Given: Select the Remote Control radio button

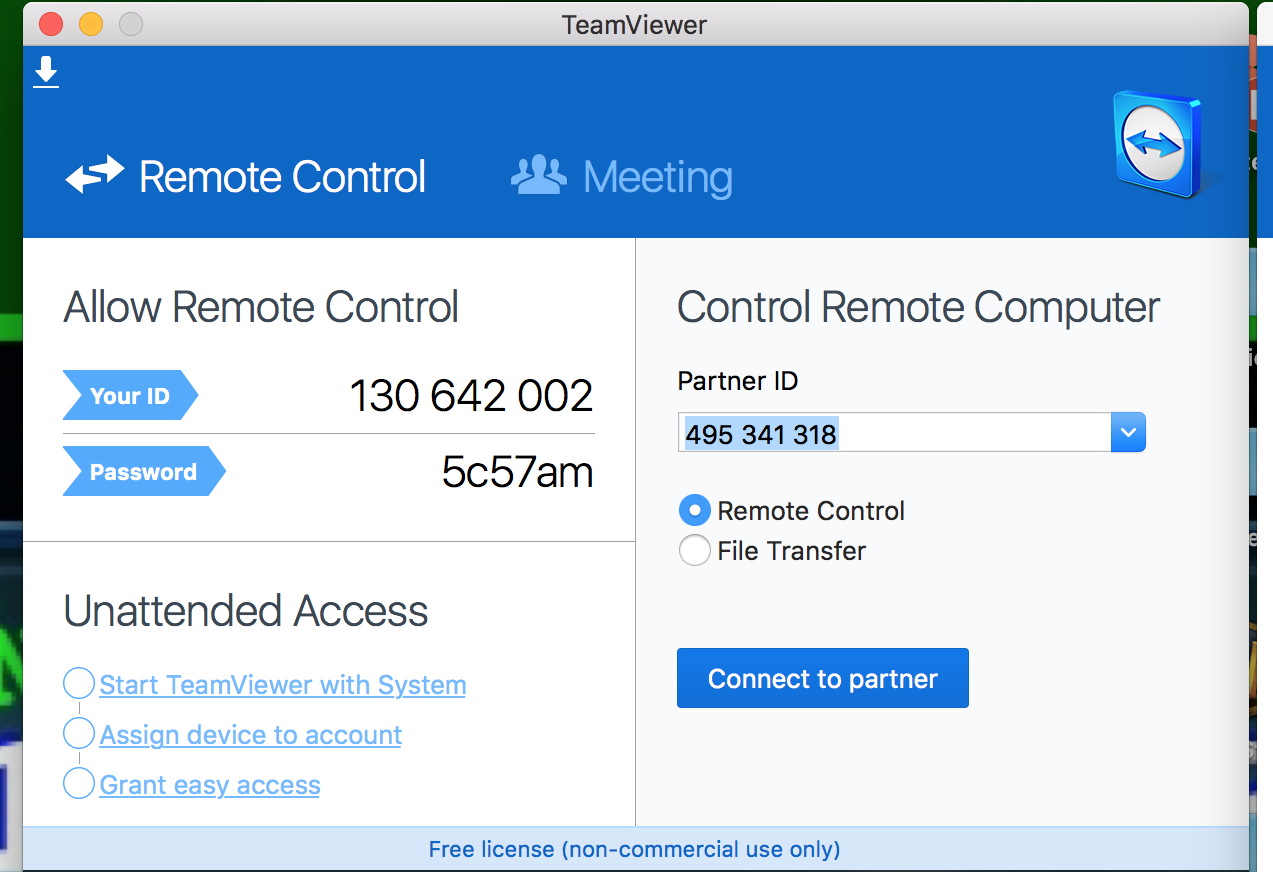Looking at the screenshot, I should pos(694,511).
